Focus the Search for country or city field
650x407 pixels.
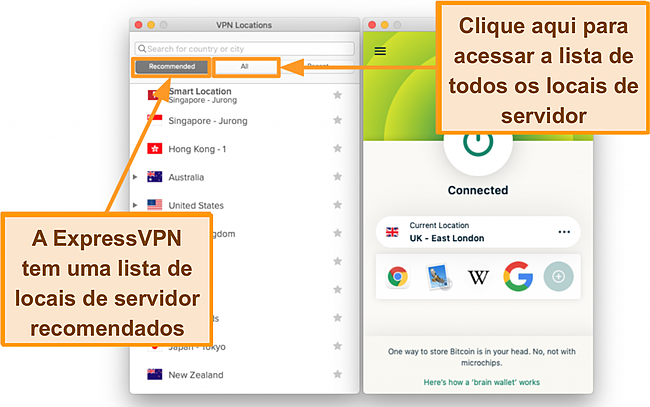pos(245,48)
